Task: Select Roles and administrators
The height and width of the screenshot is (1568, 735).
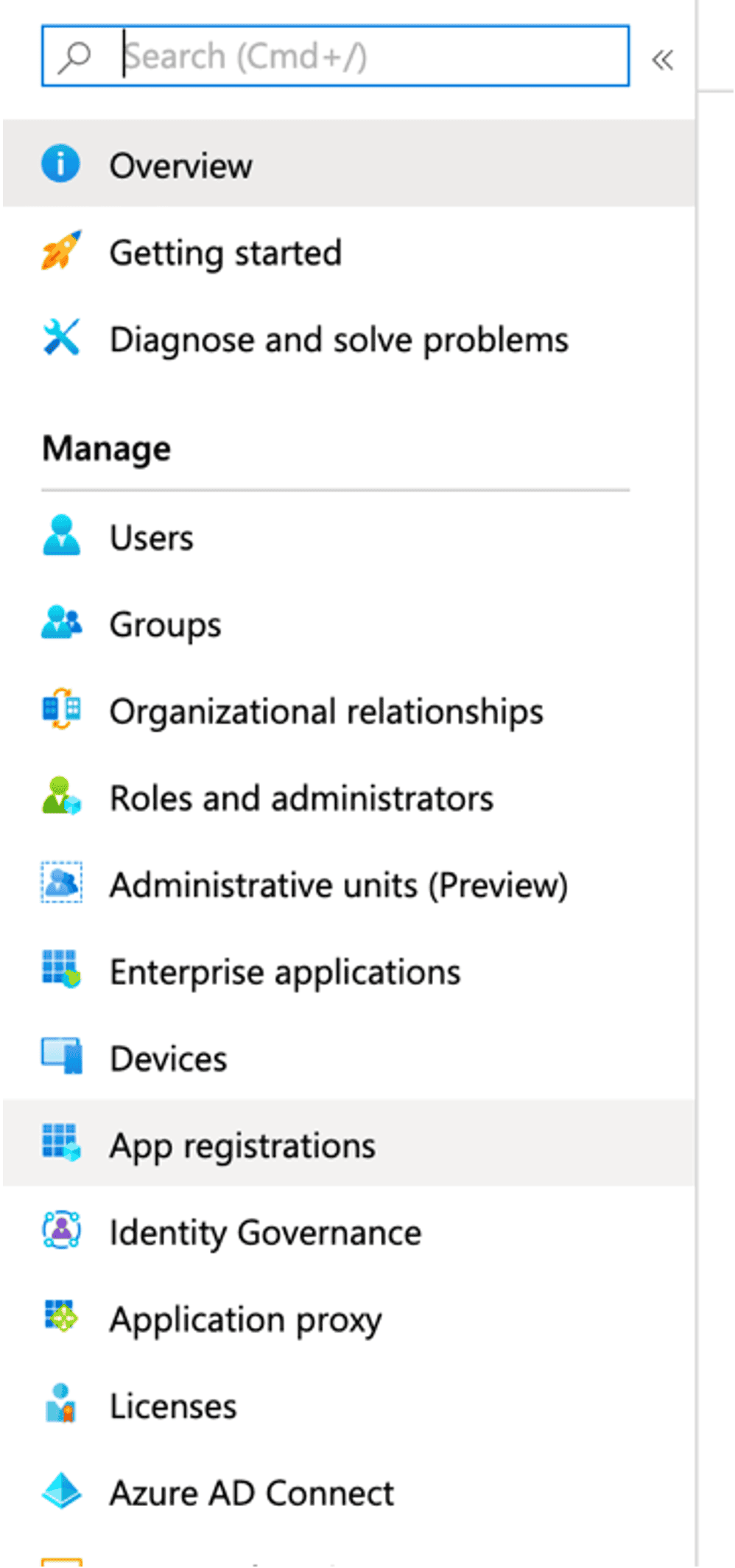Action: [301, 798]
